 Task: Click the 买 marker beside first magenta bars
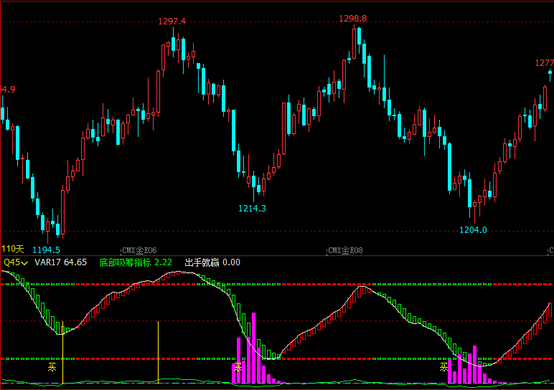click(238, 367)
